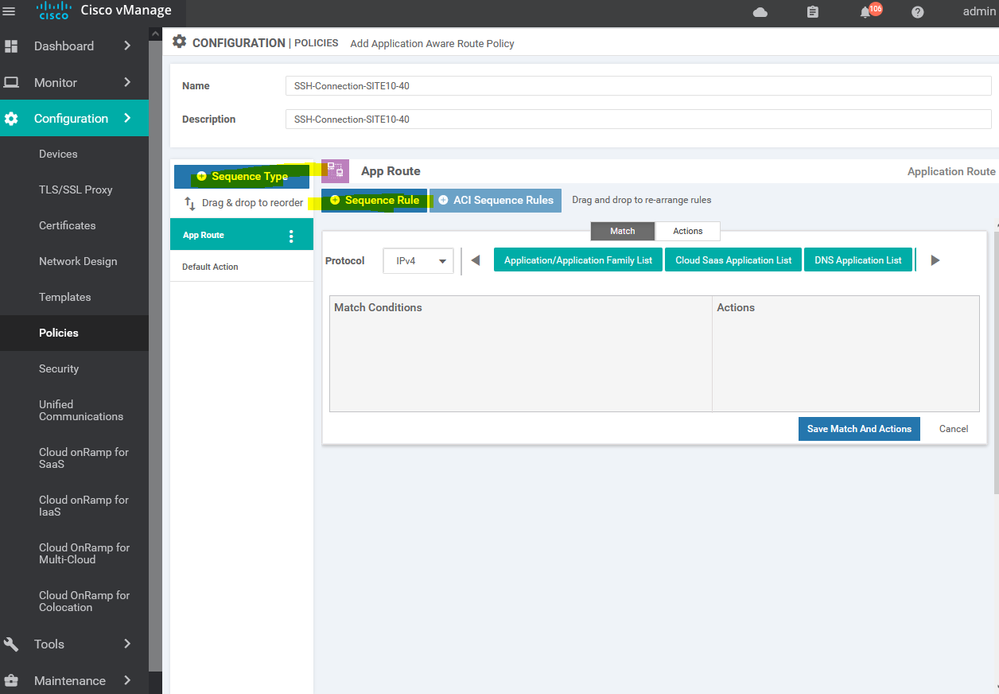Cancel the sequence rule edit
The width and height of the screenshot is (999, 694).
coord(953,429)
